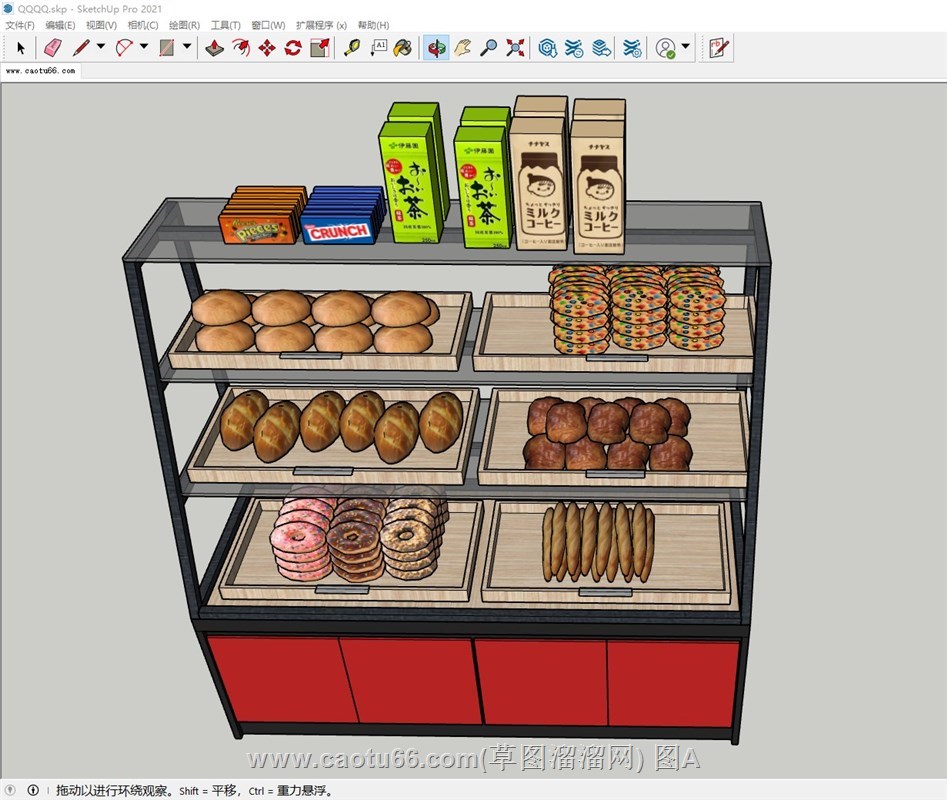Select the Paint Bucket tool
The image size is (947, 800).
click(x=403, y=47)
